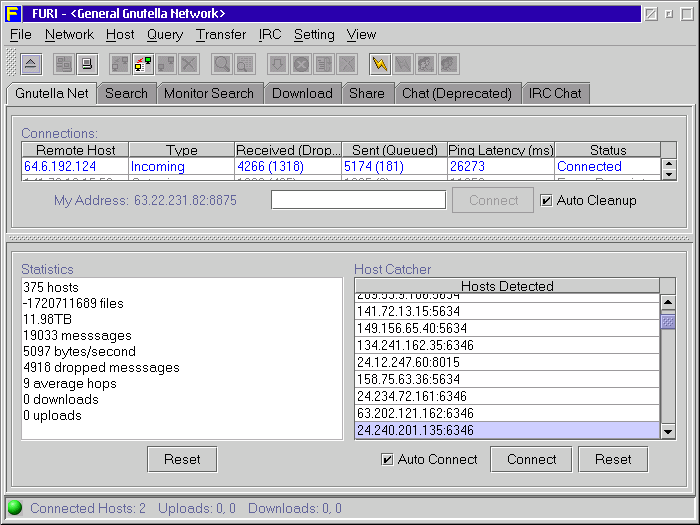Click the circled X cancel toolbar icon
The width and height of the screenshot is (700, 525).
point(301,64)
